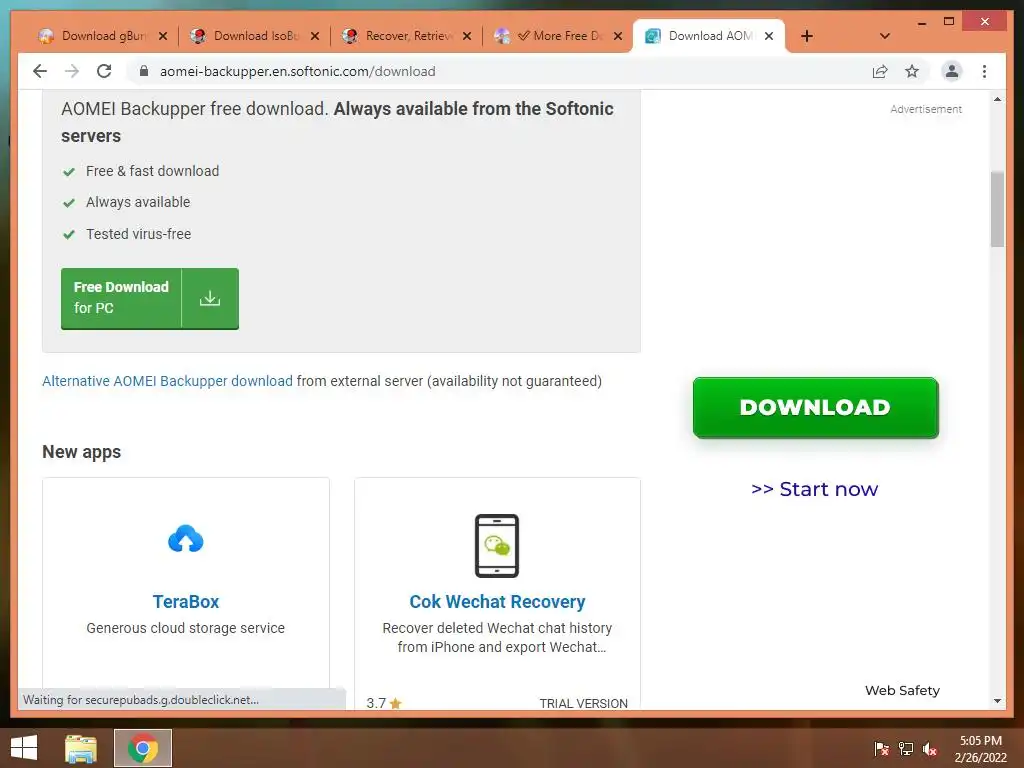Click the TRIAL VERSION label
Screen dimensions: 1024x768
pyautogui.click(x=583, y=703)
